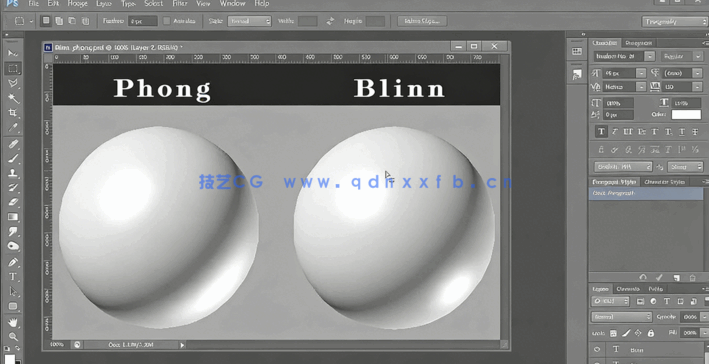Select the Eraser tool
709x364 pixels.
[x=13, y=202]
